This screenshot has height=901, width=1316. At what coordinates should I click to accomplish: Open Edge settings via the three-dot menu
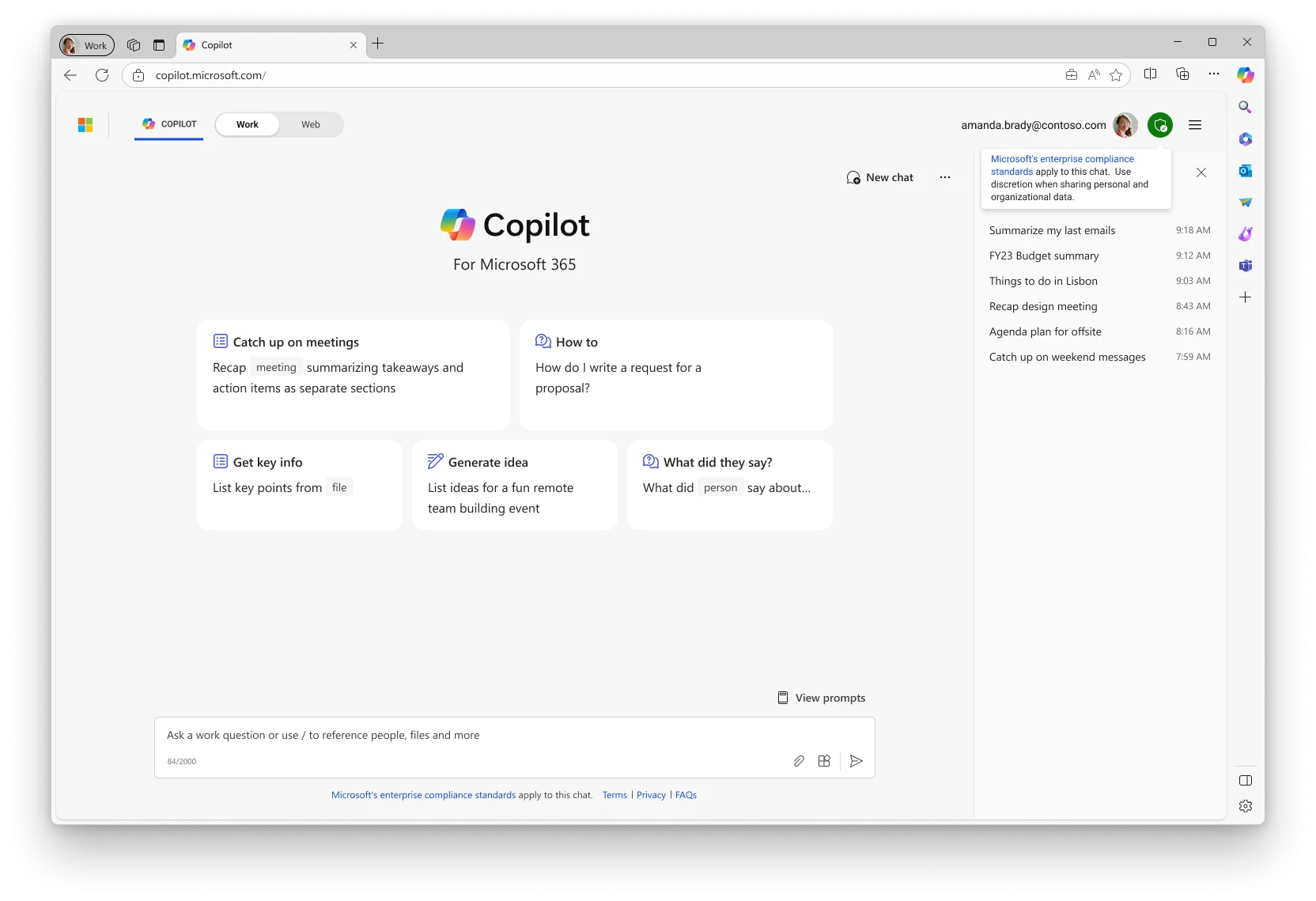tap(1214, 74)
